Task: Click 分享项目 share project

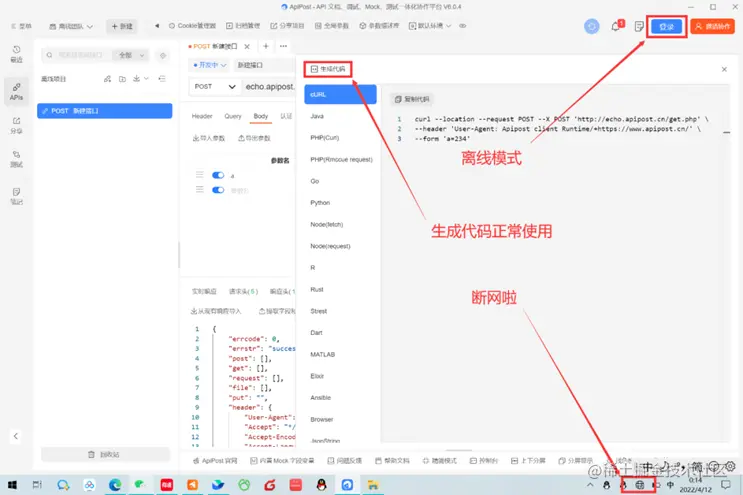Action: 287,26
